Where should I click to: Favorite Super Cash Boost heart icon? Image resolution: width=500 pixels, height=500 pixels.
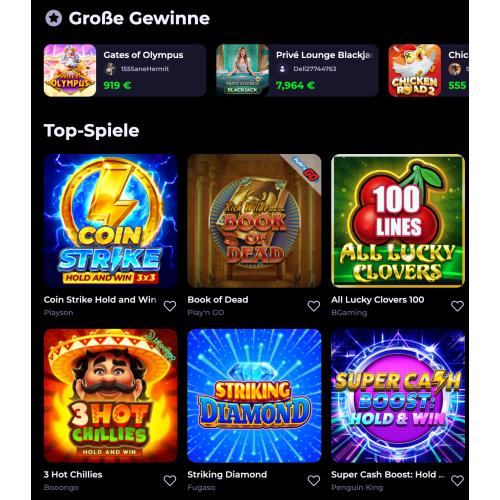457,480
